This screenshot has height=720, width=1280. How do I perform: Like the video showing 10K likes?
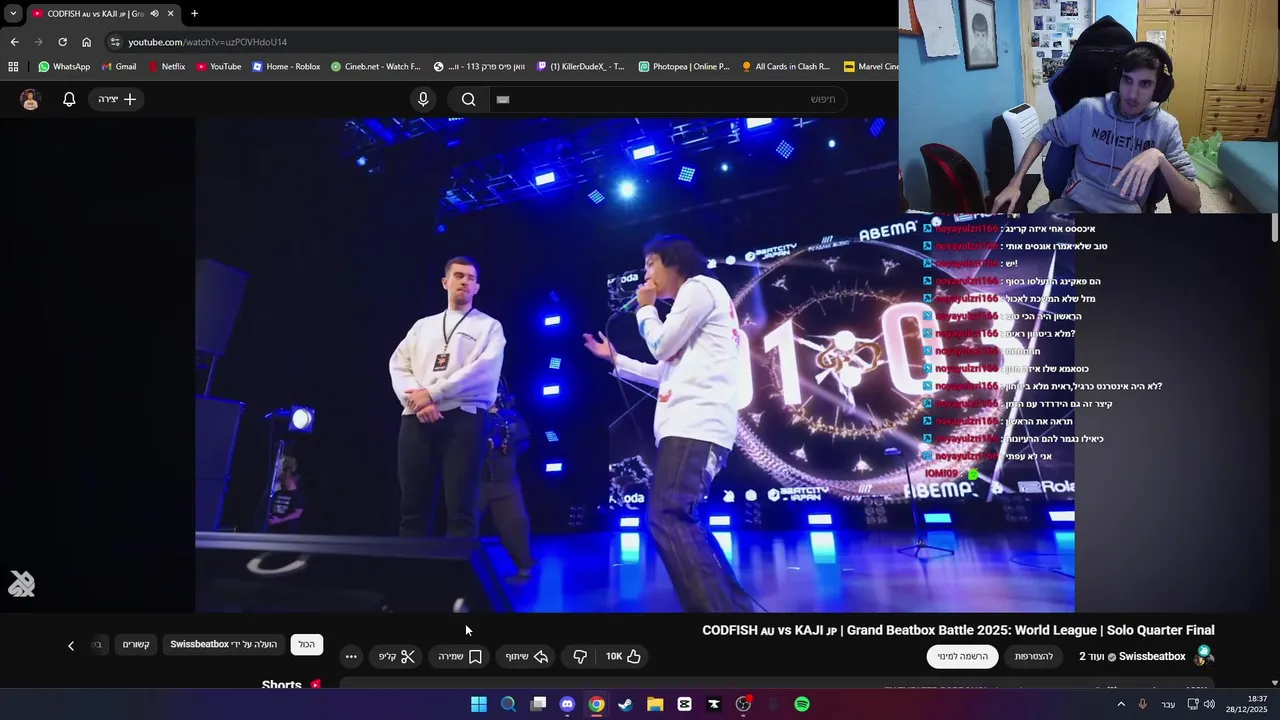pyautogui.click(x=623, y=656)
